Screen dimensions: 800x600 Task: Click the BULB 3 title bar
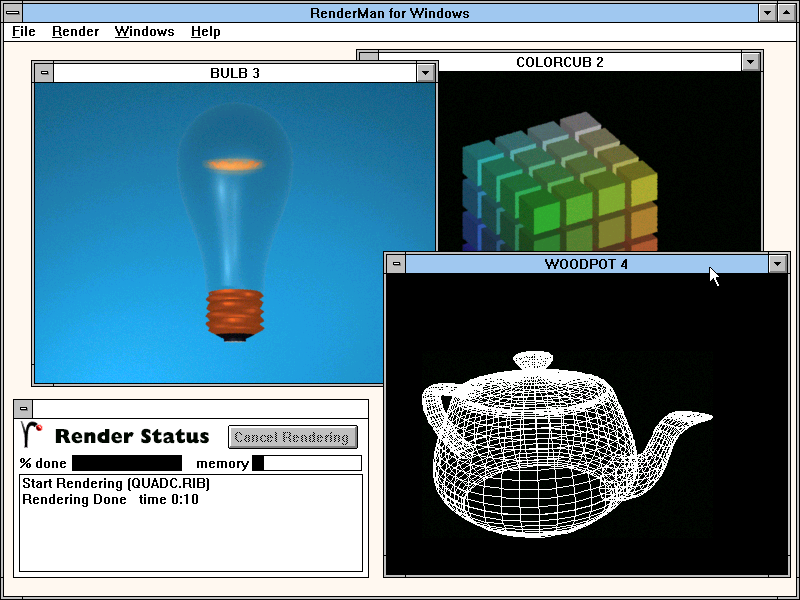pos(235,73)
